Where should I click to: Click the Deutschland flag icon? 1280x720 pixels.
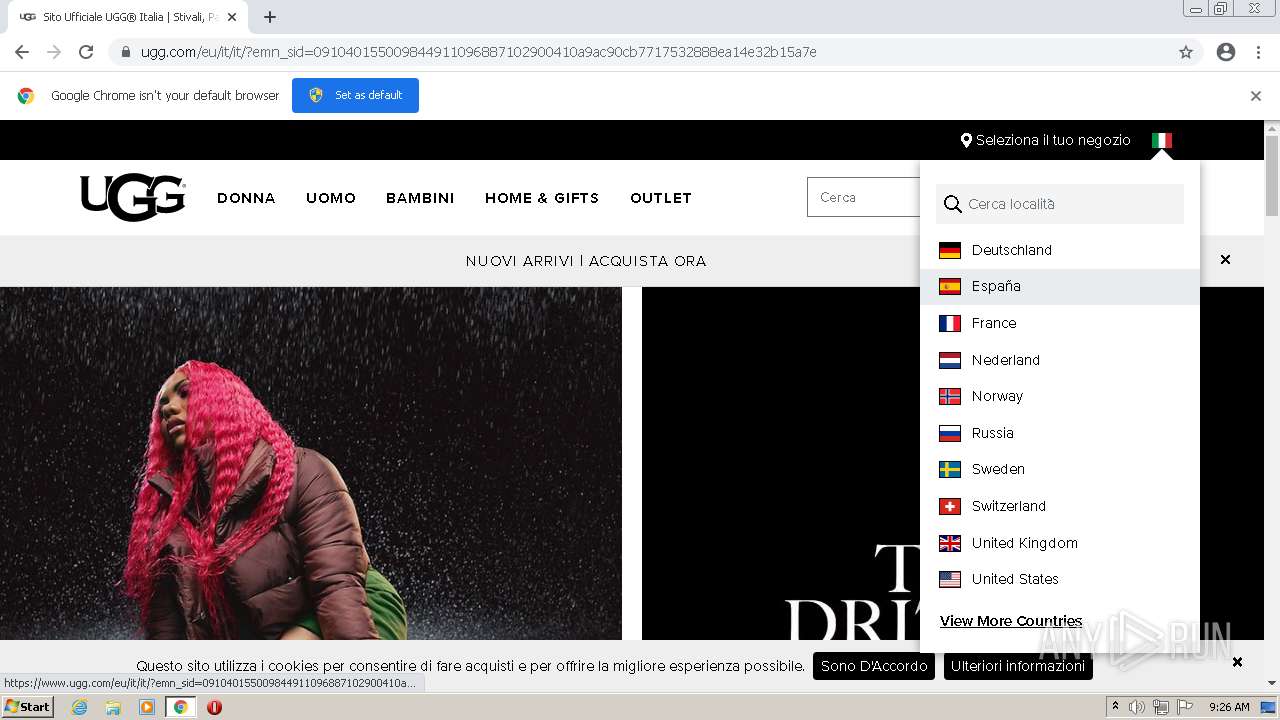(x=950, y=250)
